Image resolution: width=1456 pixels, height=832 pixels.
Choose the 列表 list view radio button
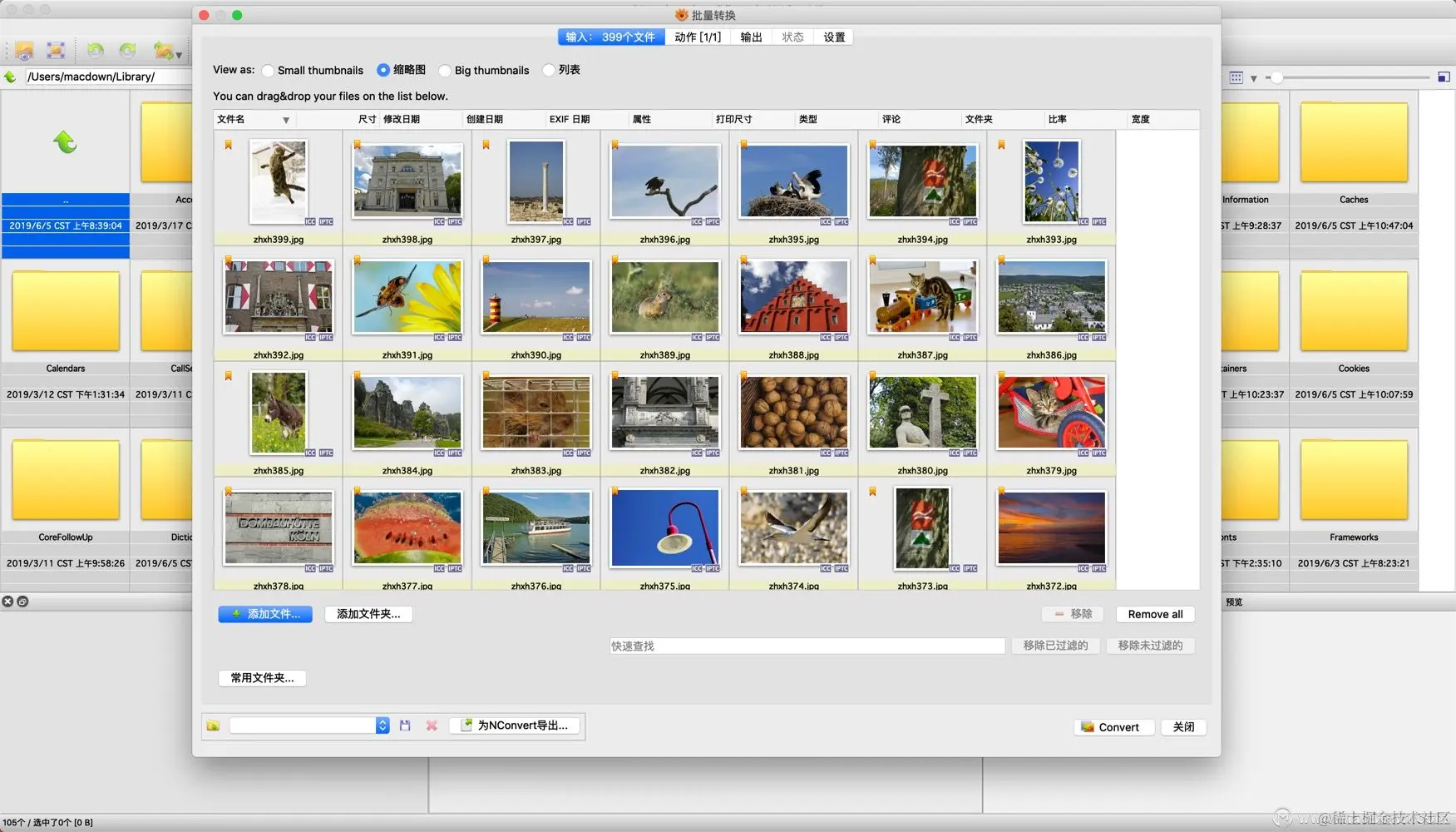pos(549,71)
